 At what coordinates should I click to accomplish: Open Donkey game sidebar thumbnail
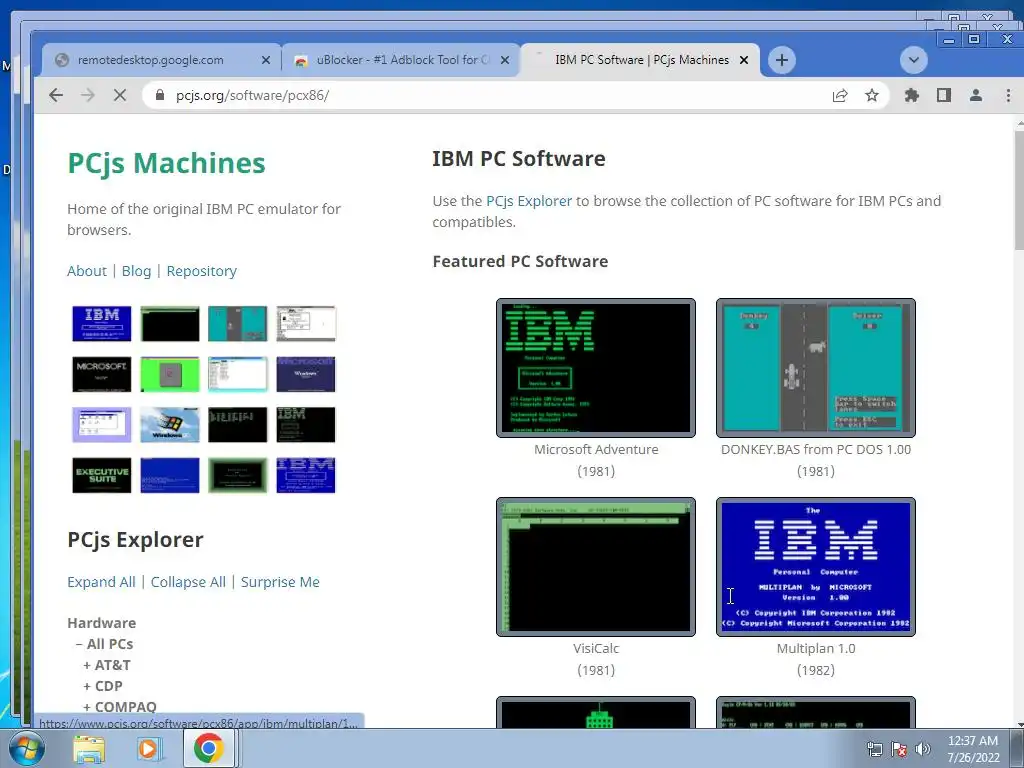click(x=238, y=323)
